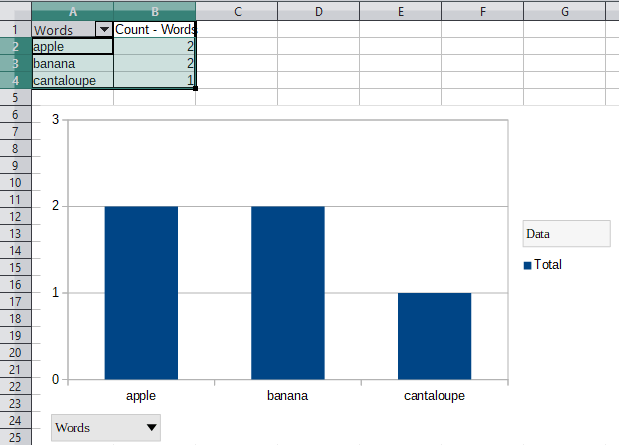This screenshot has width=619, height=445.
Task: Click the blue Total legend color square
Action: click(527, 265)
